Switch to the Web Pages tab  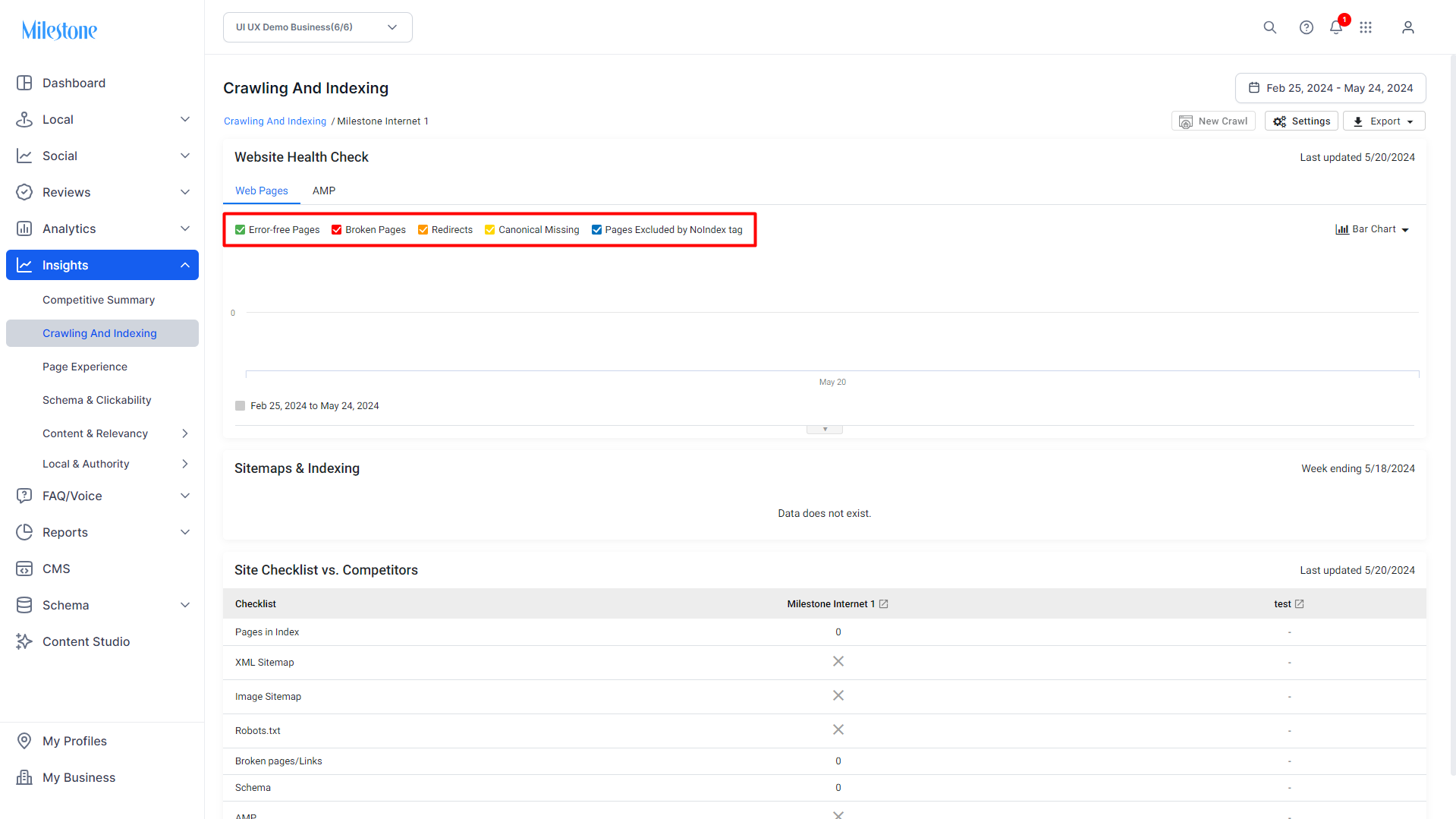(262, 191)
